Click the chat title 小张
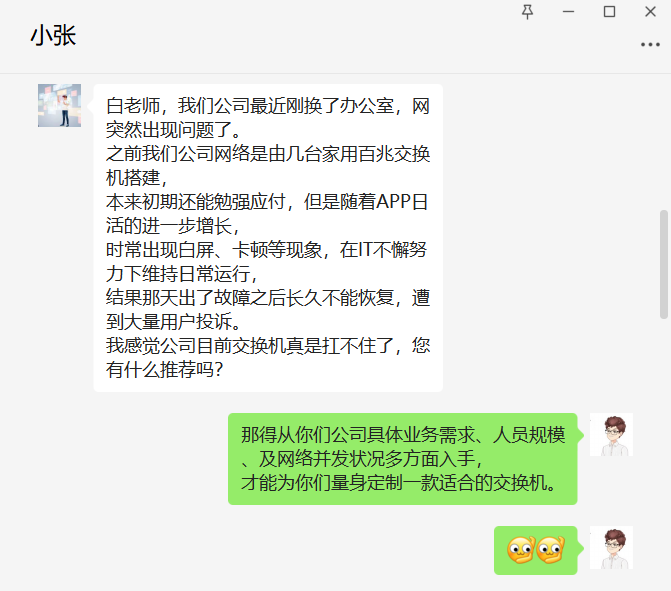 53,35
